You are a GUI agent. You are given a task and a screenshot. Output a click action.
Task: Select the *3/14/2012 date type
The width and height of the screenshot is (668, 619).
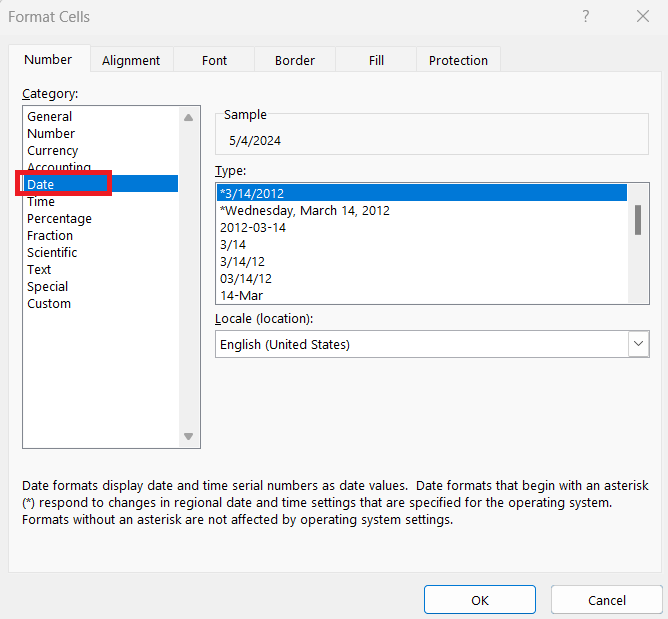pyautogui.click(x=422, y=193)
